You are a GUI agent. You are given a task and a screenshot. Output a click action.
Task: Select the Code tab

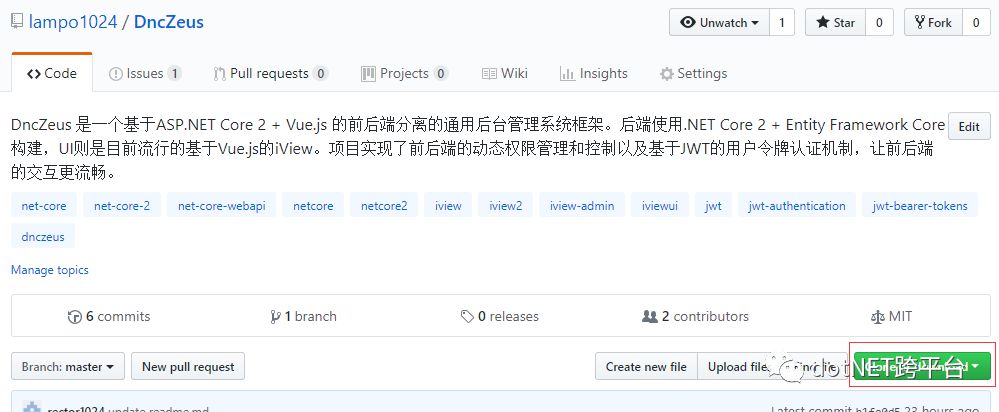point(52,73)
